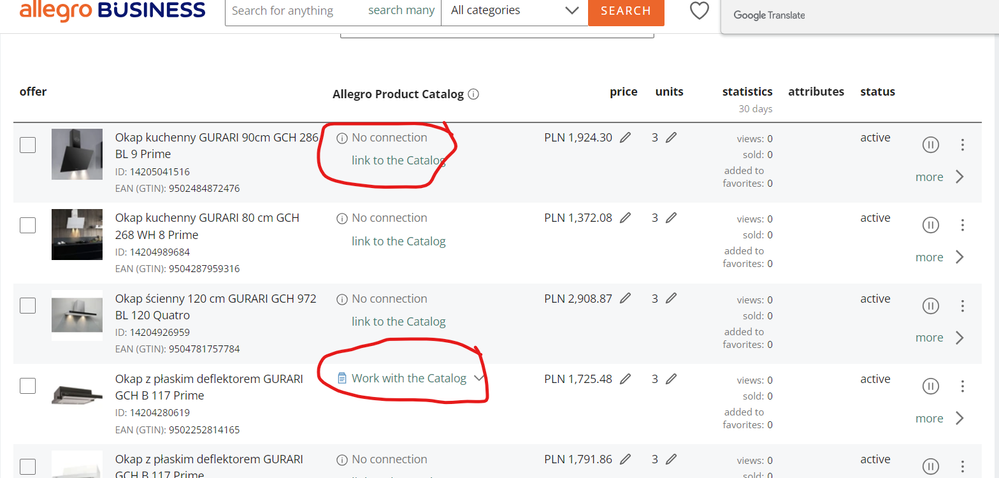The image size is (999, 478).
Task: Open three-dot menu for the GCH 268 WH 8 offer
Action: tap(962, 225)
